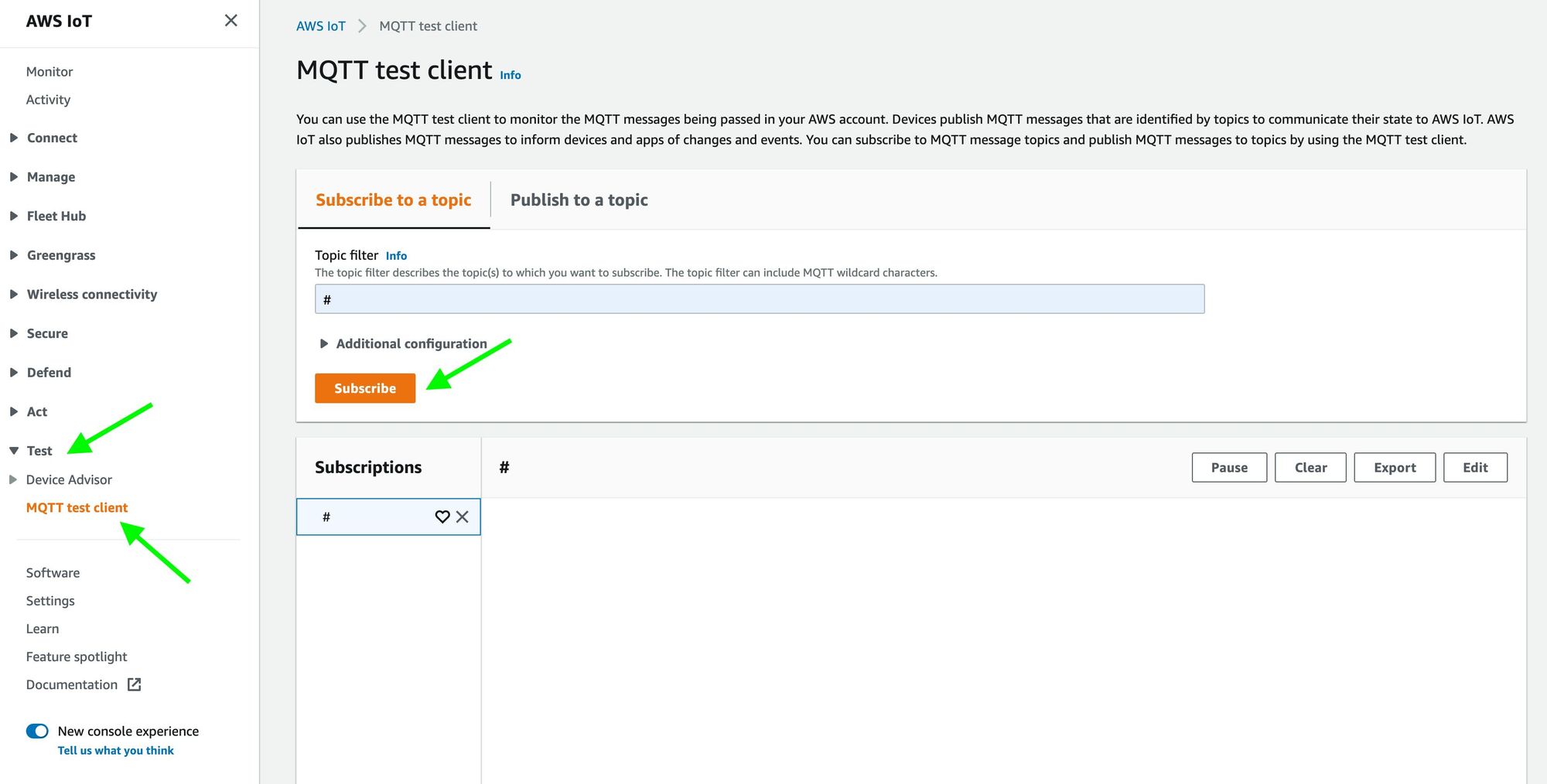Open Info link beside Topic filter
Screen dimensions: 1547x784
point(396,256)
